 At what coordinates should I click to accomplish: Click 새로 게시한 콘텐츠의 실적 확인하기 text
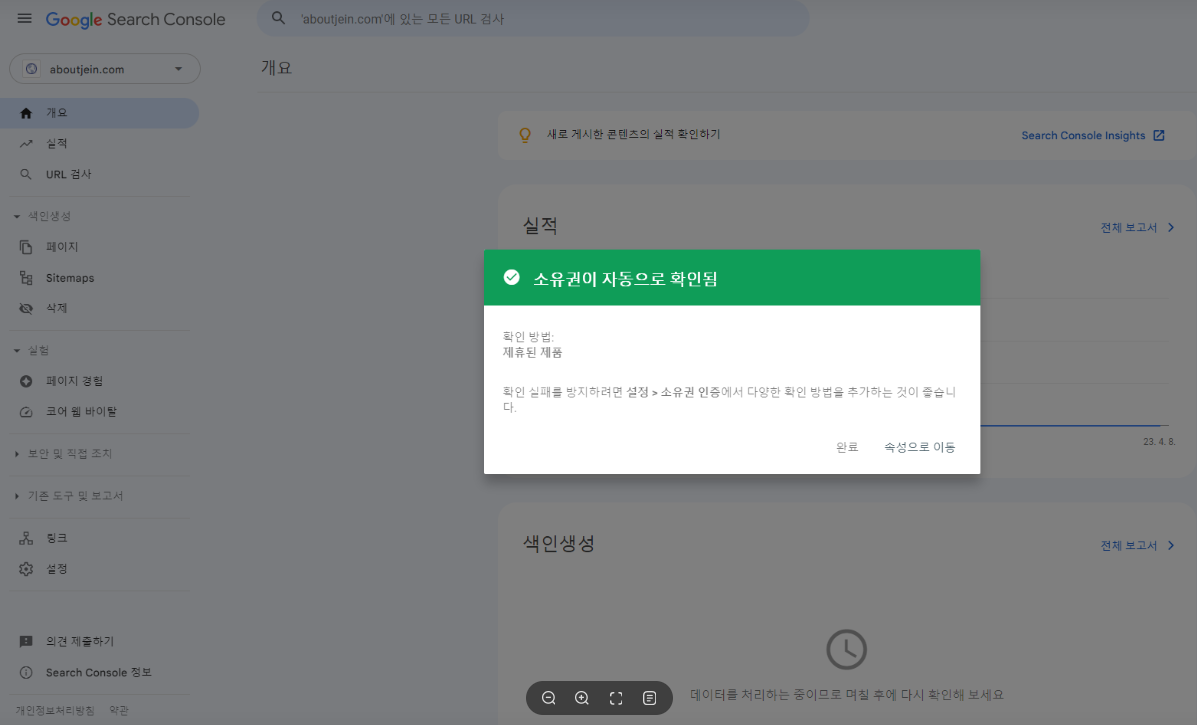(634, 134)
